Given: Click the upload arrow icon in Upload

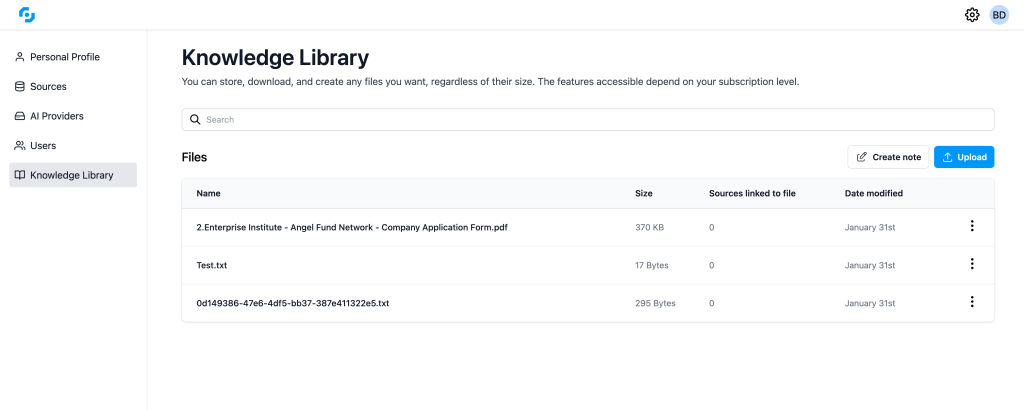Looking at the screenshot, I should pos(948,157).
